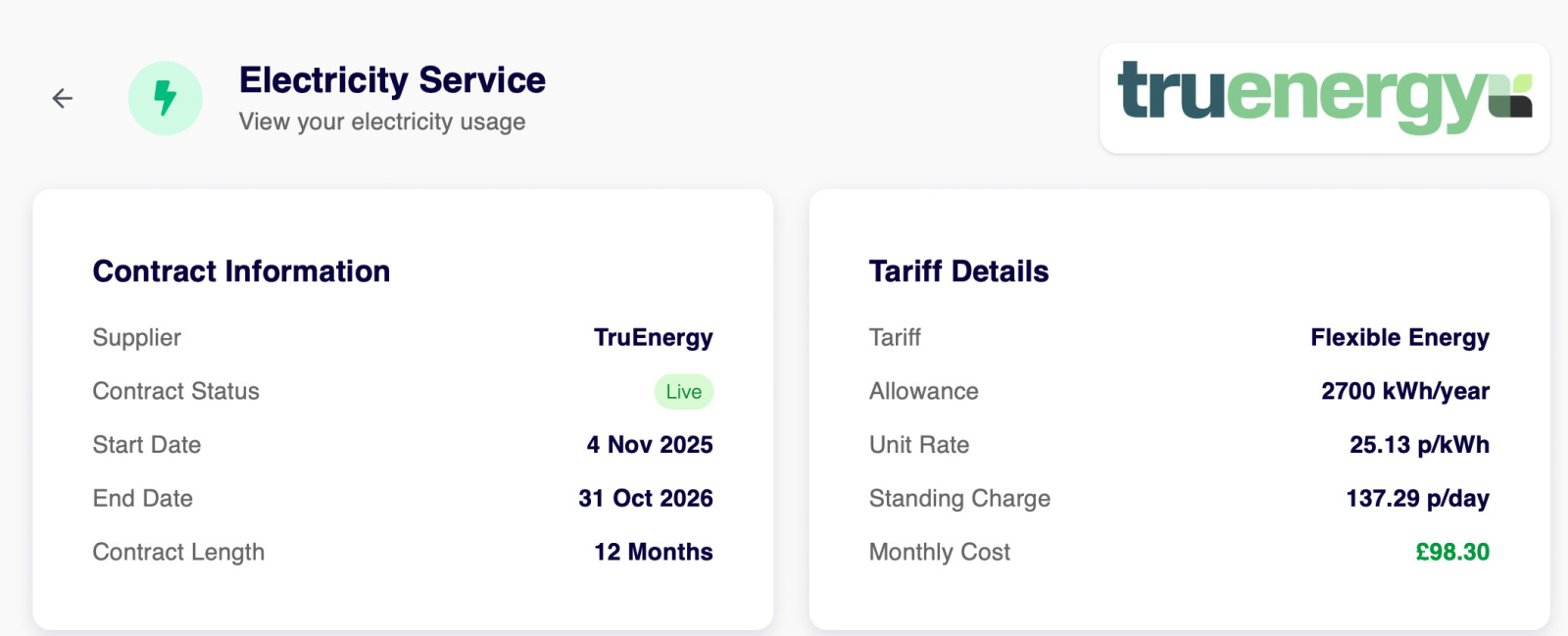Click the Flexible Energy tariff name
This screenshot has height=636, width=1568.
pyautogui.click(x=1399, y=338)
